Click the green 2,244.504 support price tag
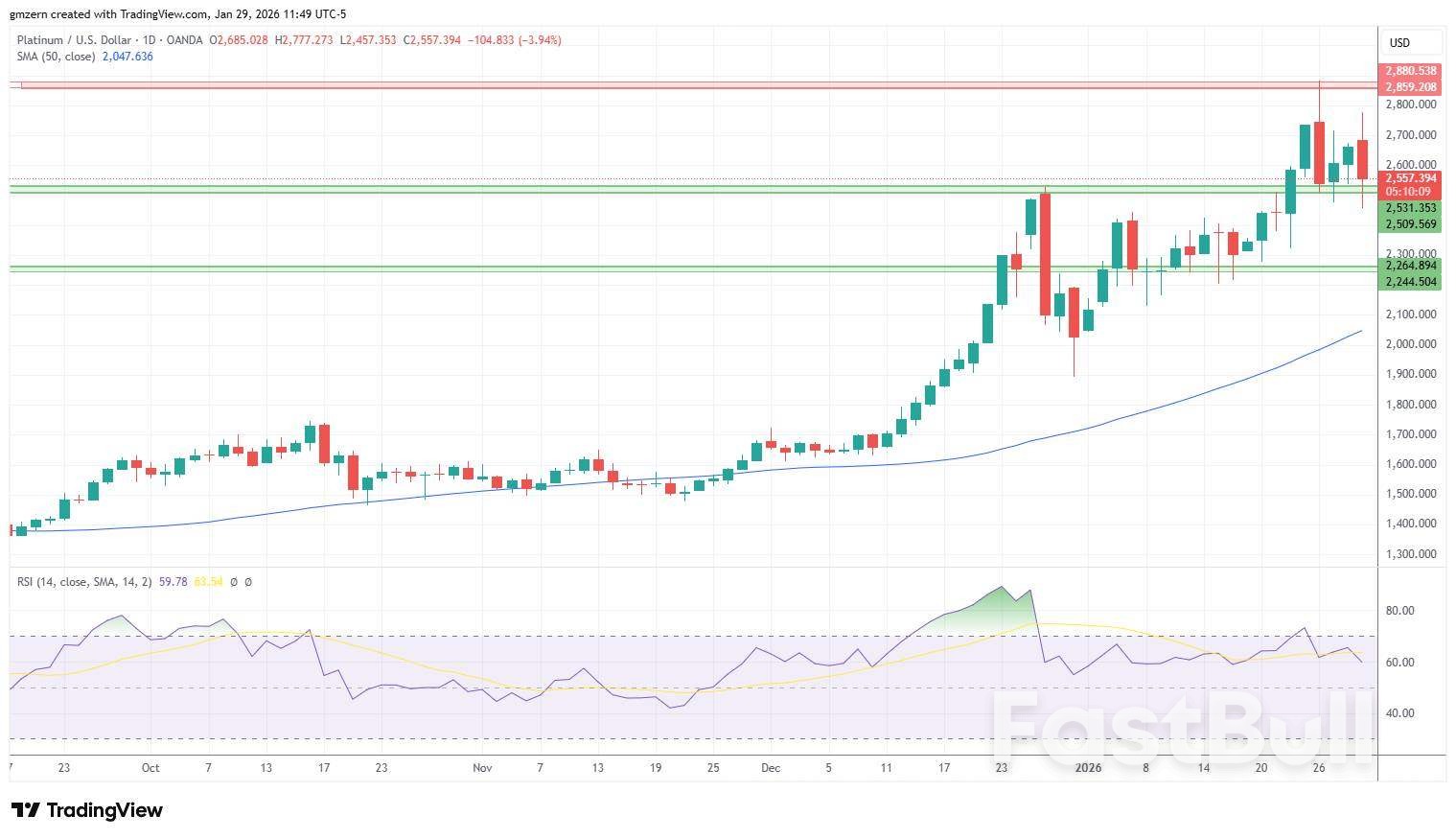Image resolution: width=1456 pixels, height=839 pixels. coord(1410,282)
